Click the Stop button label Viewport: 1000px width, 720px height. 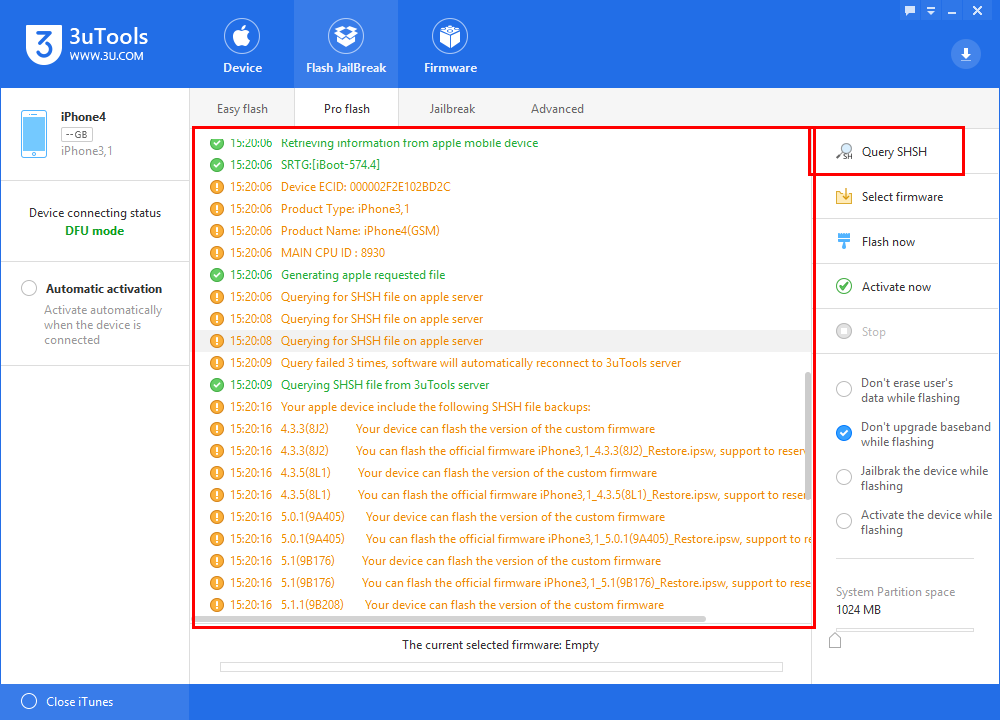tap(874, 332)
